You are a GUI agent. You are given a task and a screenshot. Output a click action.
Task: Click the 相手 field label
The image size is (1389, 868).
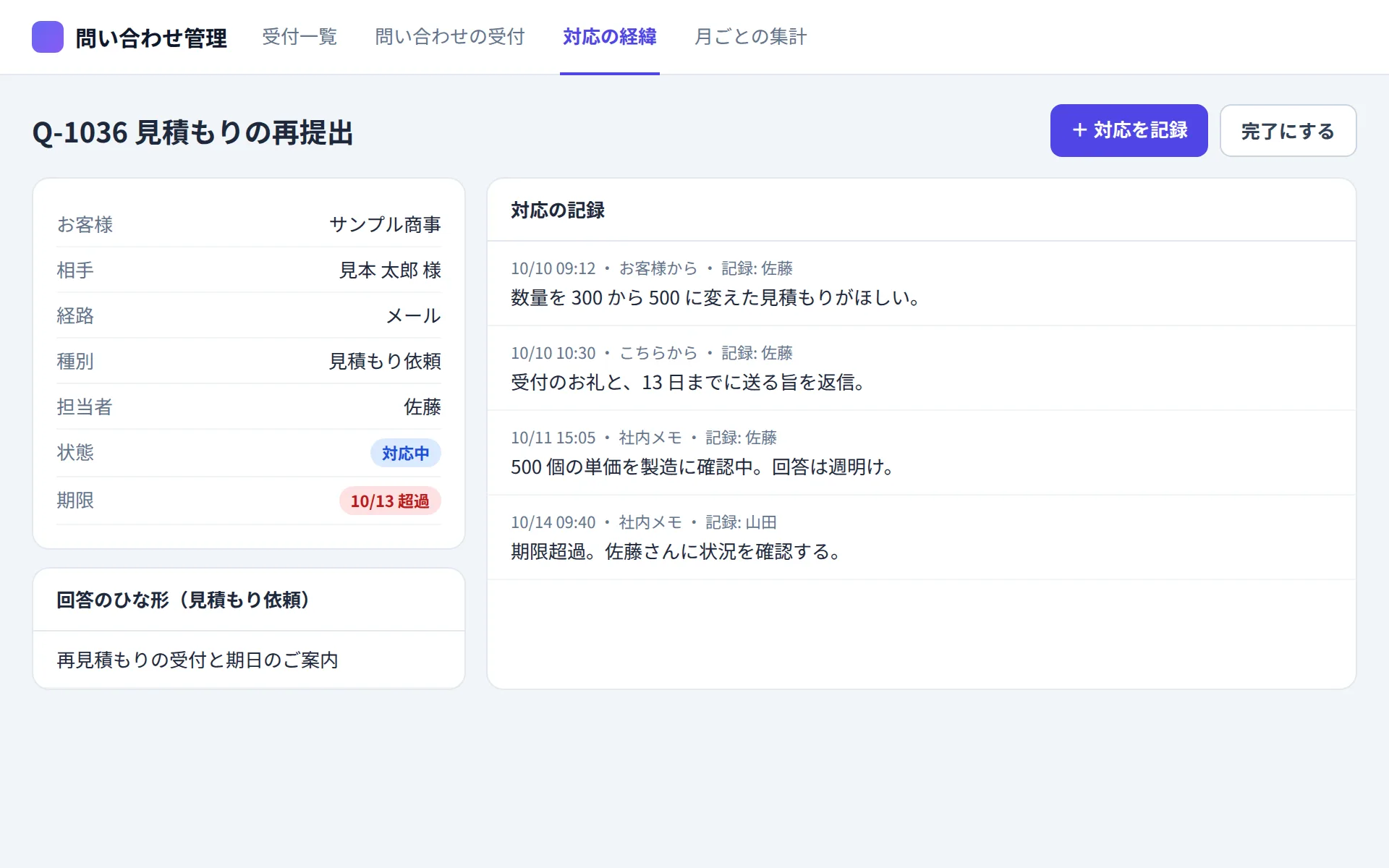pos(75,271)
